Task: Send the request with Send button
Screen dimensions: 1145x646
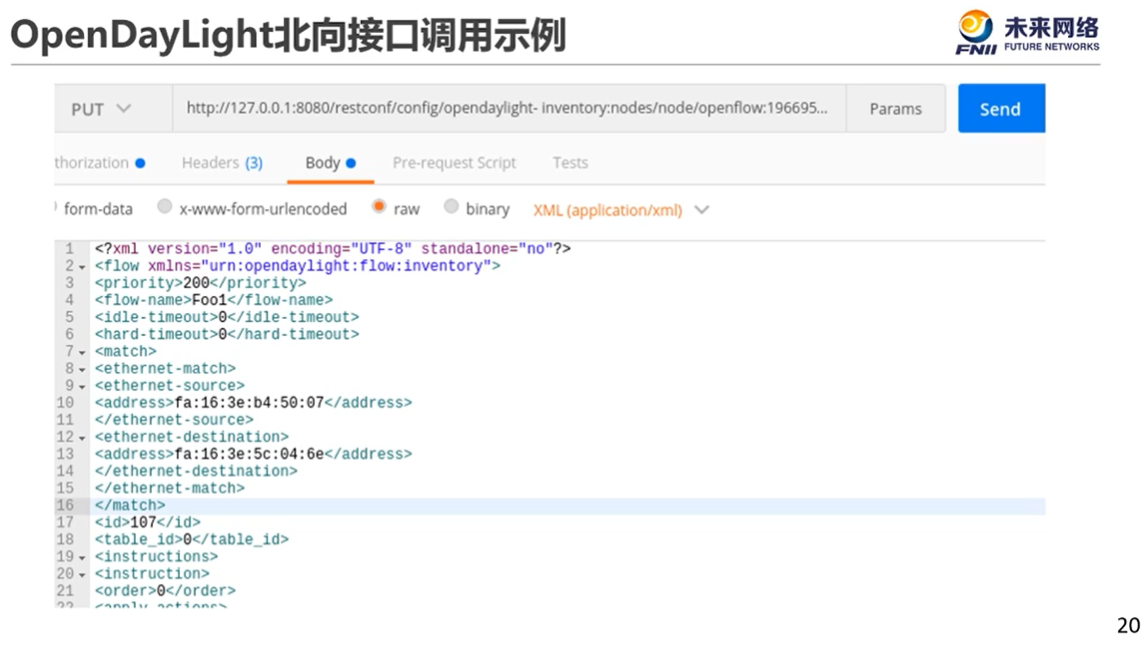Action: (x=1001, y=109)
